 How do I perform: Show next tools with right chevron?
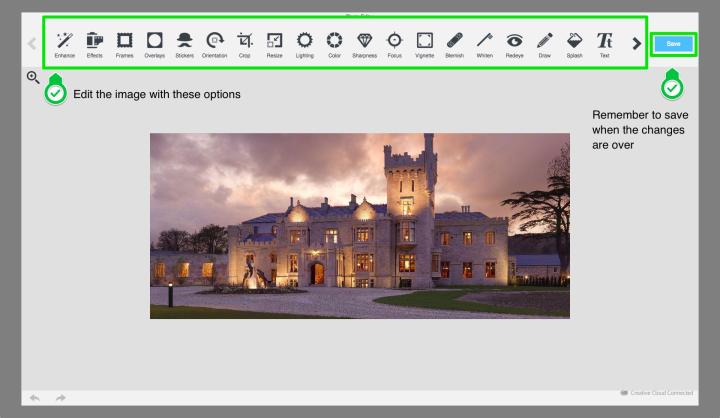click(636, 44)
